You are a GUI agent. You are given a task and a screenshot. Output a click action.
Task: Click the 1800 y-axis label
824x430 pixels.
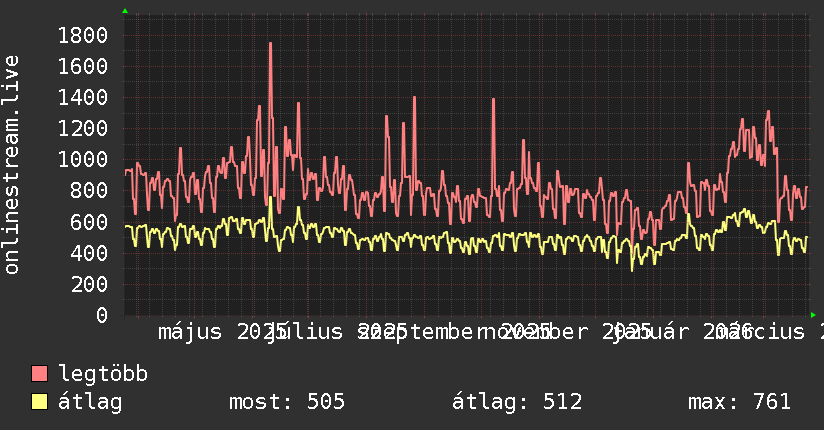click(83, 36)
